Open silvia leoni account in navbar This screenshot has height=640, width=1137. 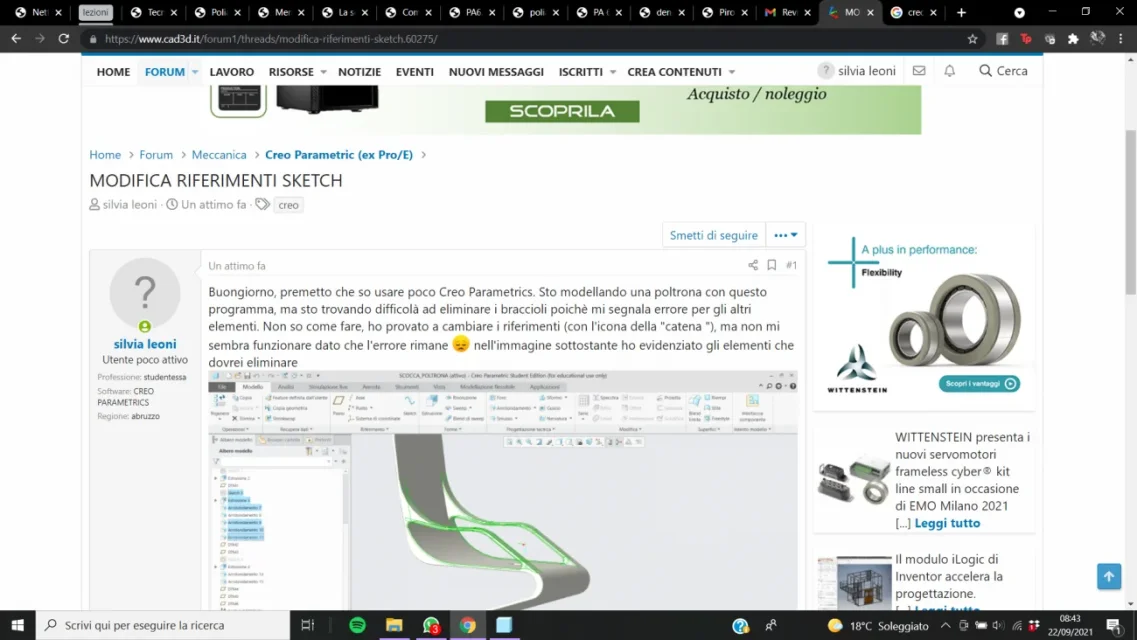pyautogui.click(x=857, y=70)
